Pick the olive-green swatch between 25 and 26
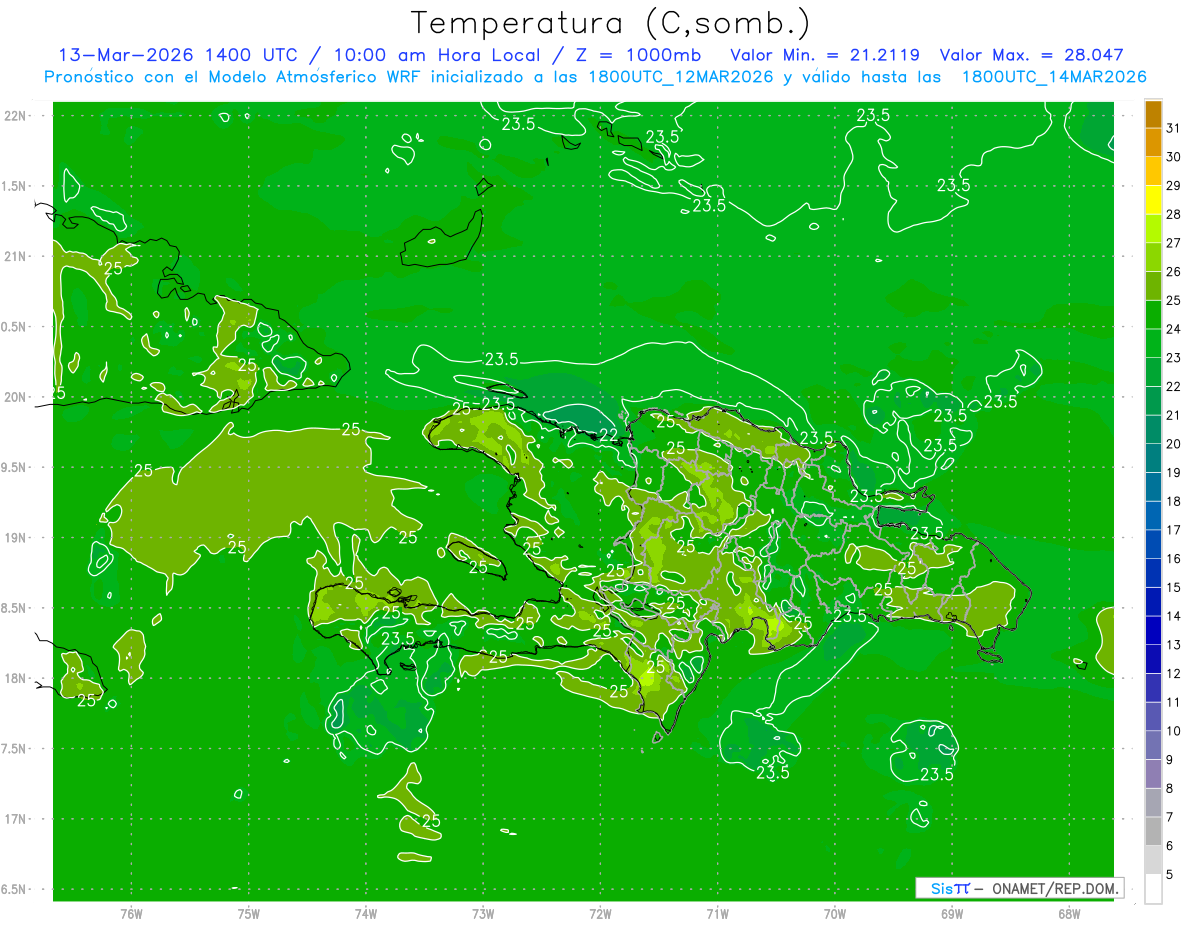1200x927 pixels. coord(1153,285)
